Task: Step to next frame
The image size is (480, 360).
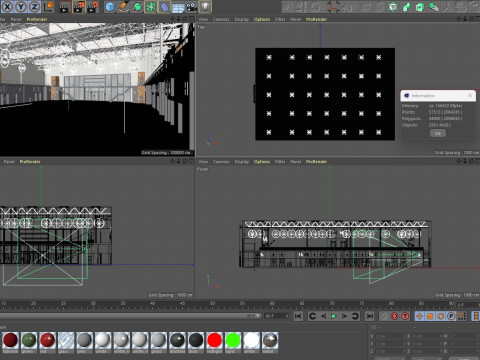Action: coord(344,316)
